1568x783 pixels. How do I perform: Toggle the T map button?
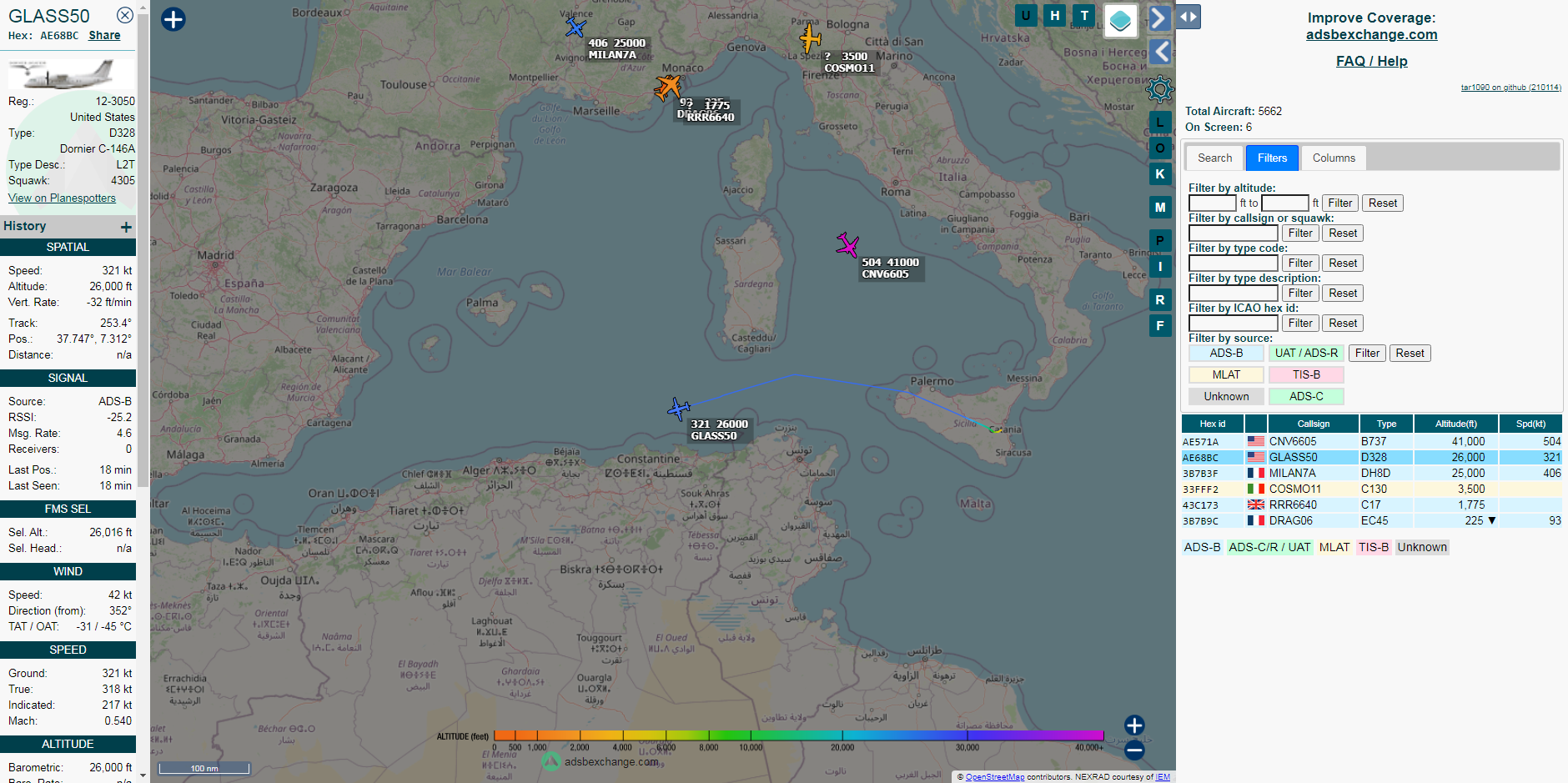click(1084, 15)
